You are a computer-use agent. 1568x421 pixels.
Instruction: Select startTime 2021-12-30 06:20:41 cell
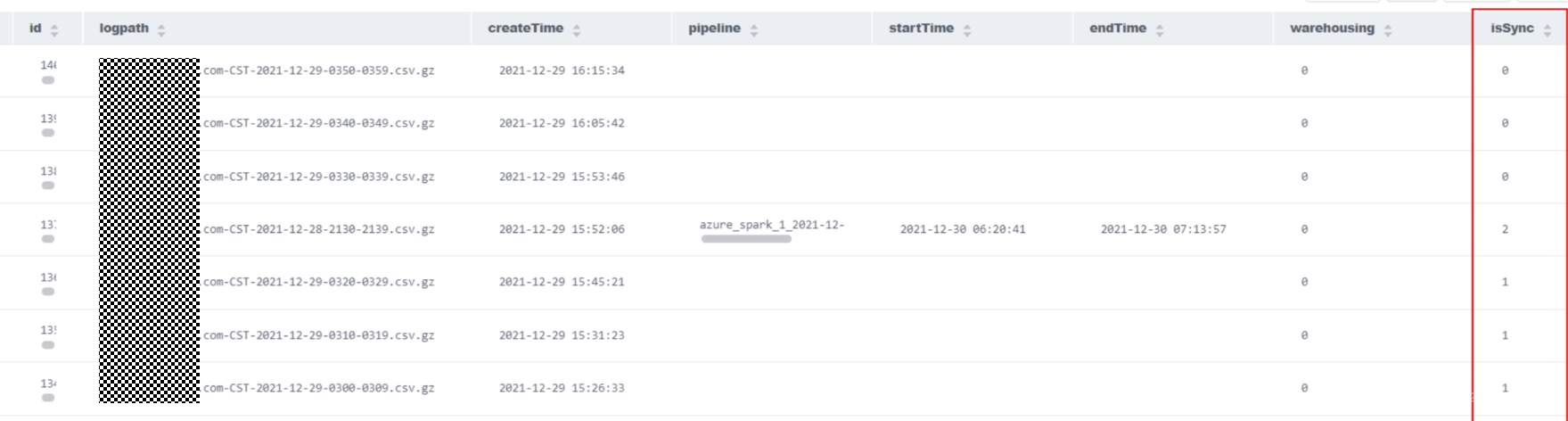(x=963, y=229)
